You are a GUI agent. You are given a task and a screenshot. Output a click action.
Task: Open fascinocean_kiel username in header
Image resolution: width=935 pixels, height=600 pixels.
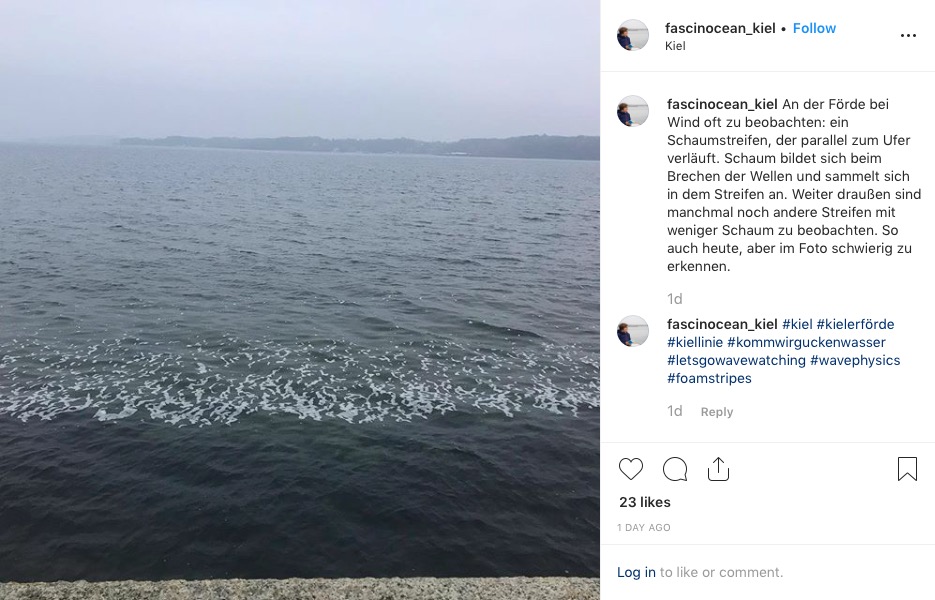tap(720, 28)
